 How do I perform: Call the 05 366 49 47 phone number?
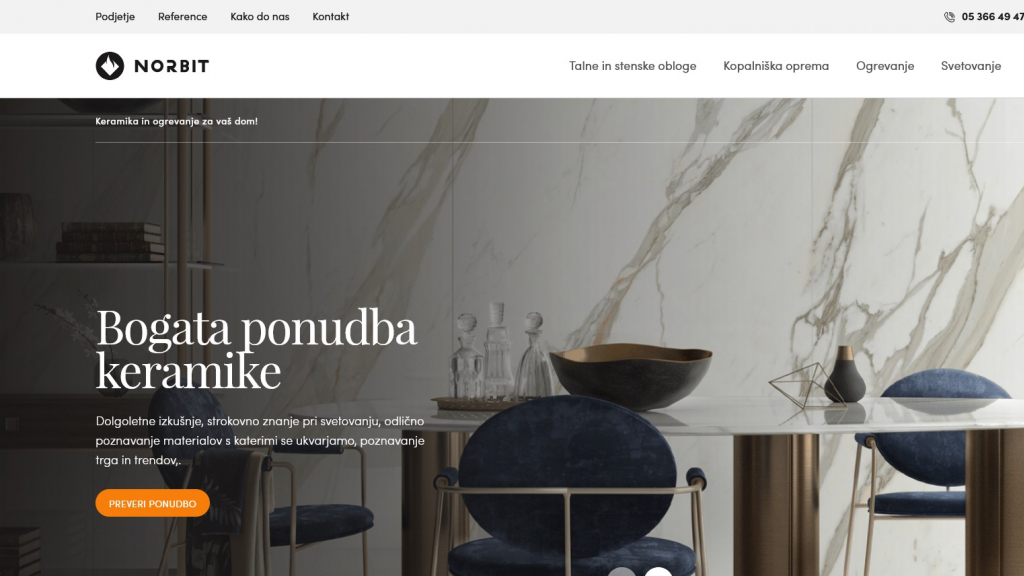point(993,17)
